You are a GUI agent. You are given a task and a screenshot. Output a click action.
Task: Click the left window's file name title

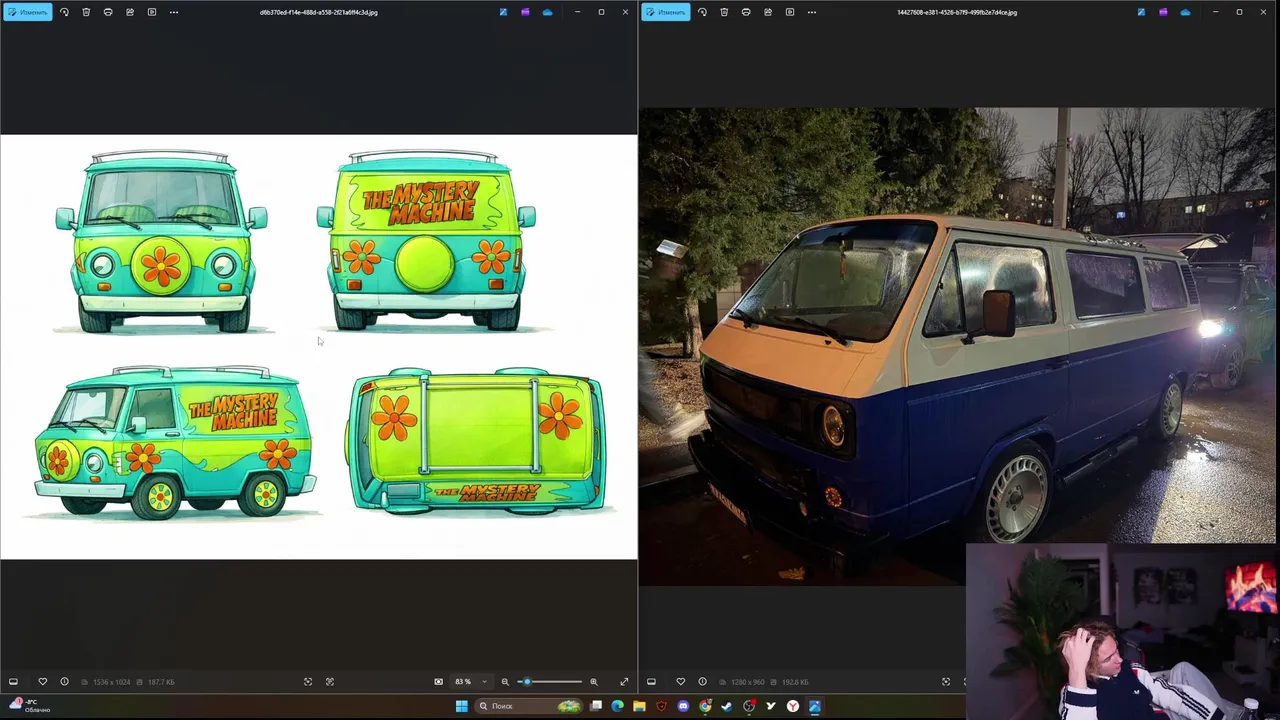click(x=319, y=12)
